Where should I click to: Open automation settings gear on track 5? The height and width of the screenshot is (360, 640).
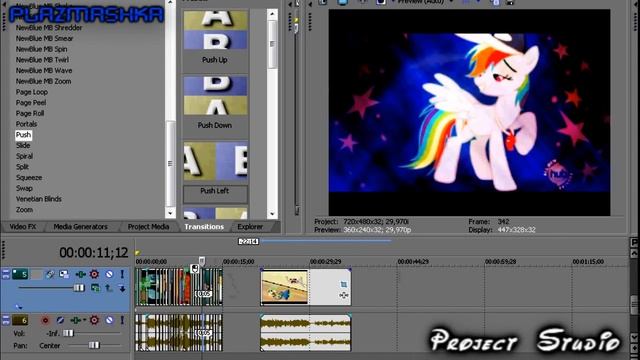pos(94,274)
